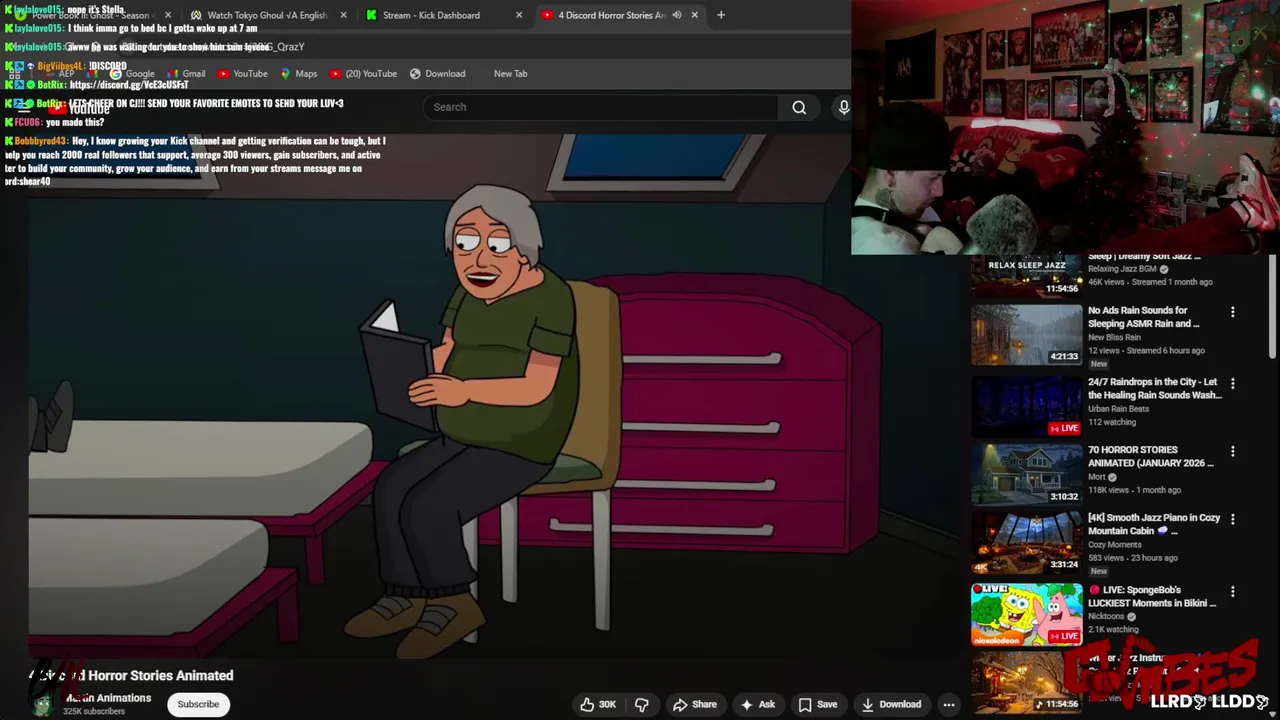Open the Relax Sleep Jazz thumbnail
The height and width of the screenshot is (720, 1280).
pos(1027,277)
